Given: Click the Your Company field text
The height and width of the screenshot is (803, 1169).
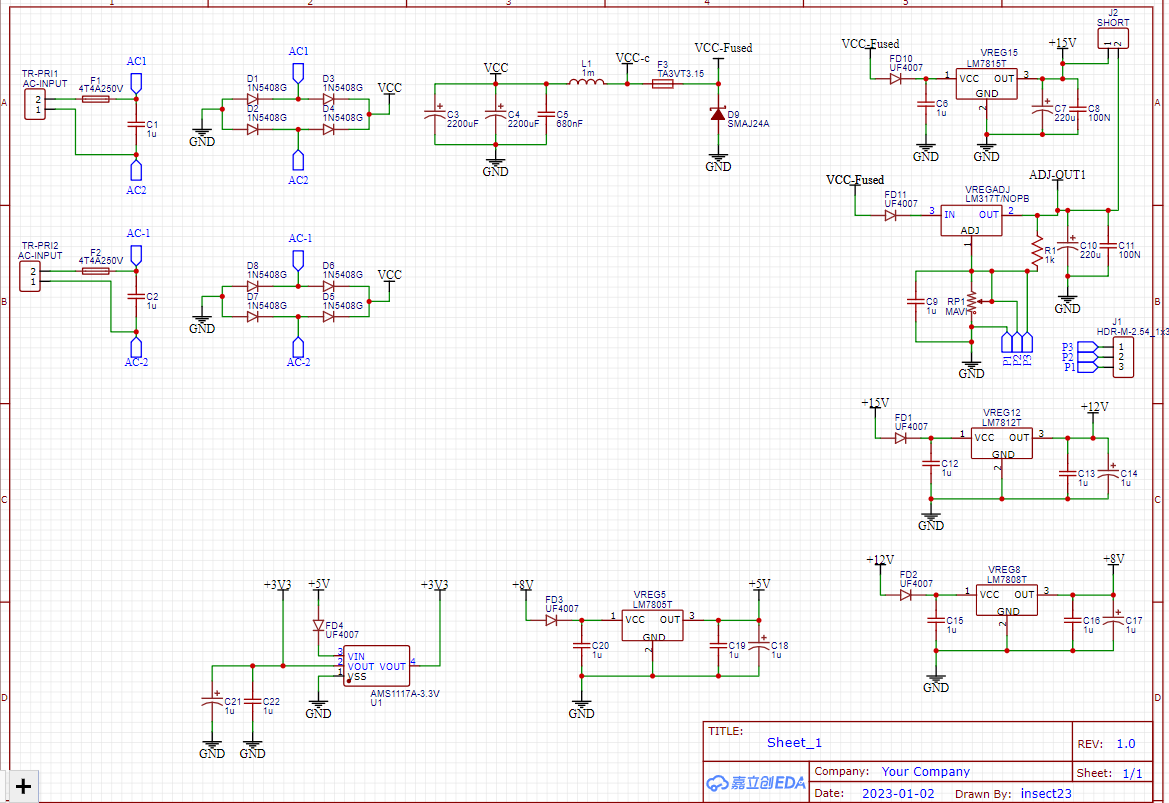Looking at the screenshot, I should [925, 771].
